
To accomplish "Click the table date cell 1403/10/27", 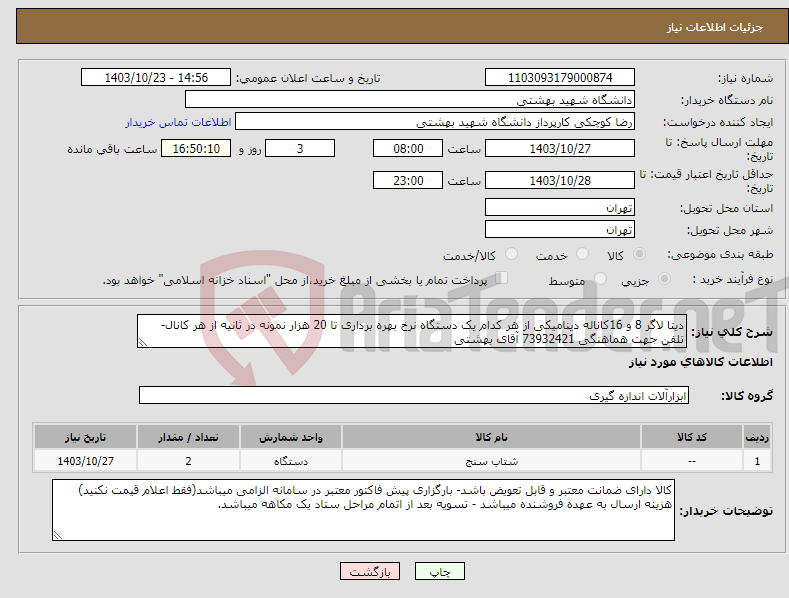I will coord(86,461).
